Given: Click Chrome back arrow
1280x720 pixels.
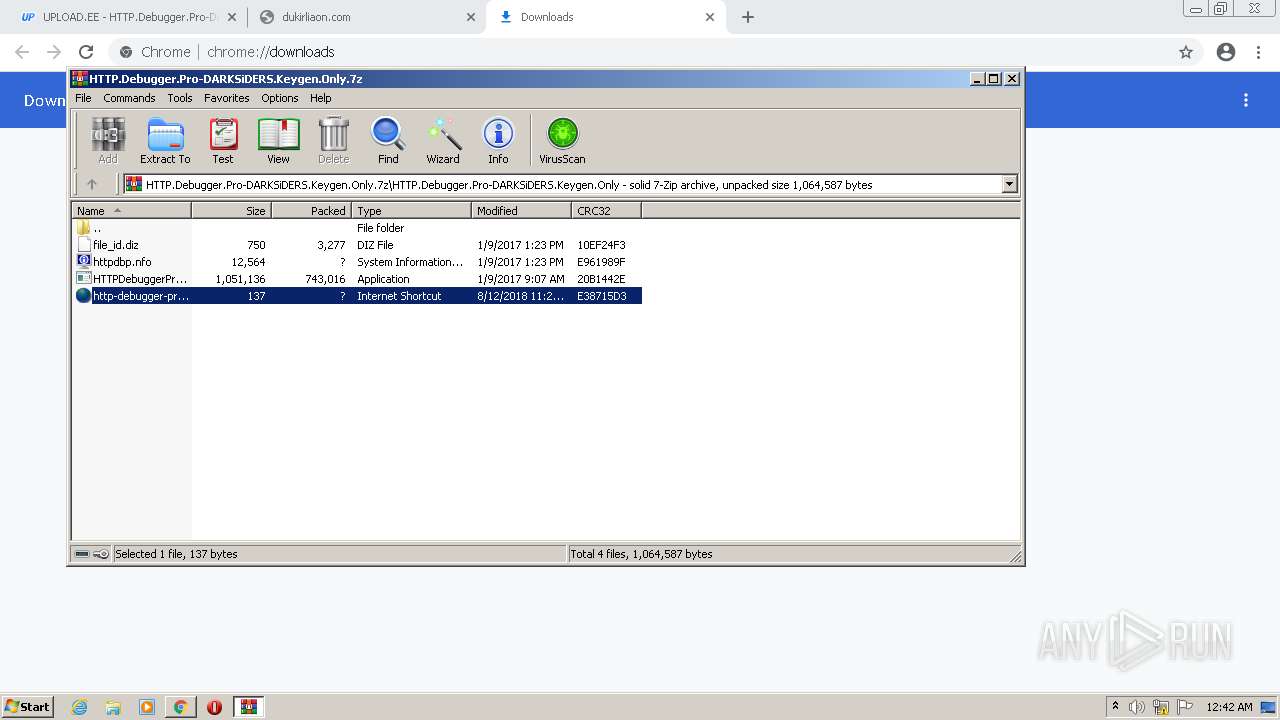Looking at the screenshot, I should [22, 52].
